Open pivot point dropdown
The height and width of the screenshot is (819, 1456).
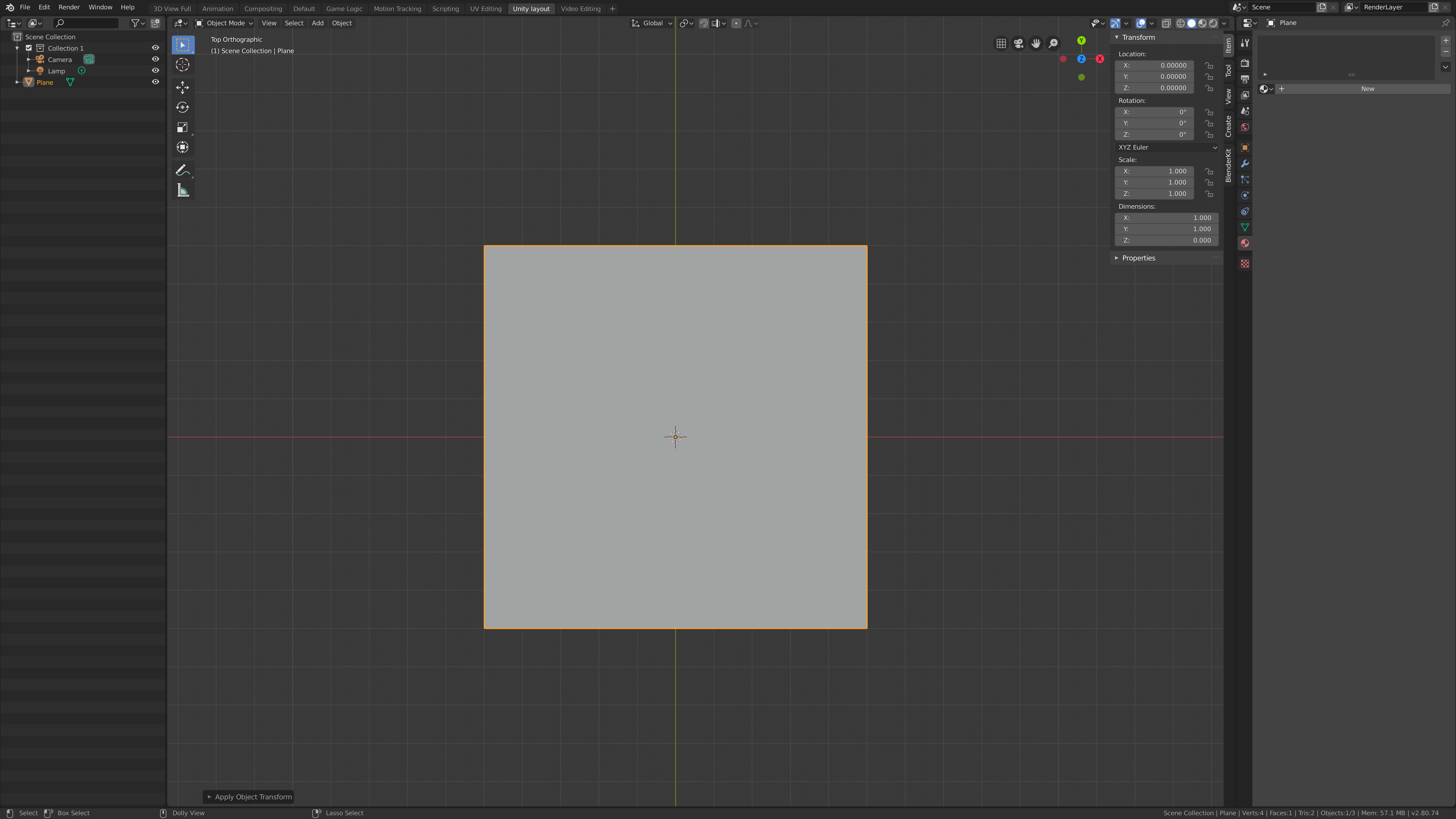click(687, 23)
